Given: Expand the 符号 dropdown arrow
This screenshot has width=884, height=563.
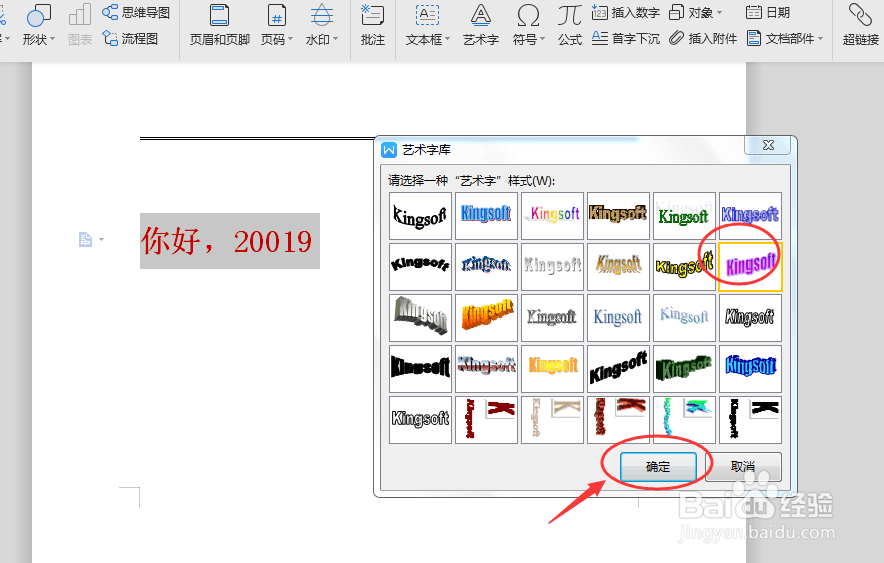Looking at the screenshot, I should point(542,39).
